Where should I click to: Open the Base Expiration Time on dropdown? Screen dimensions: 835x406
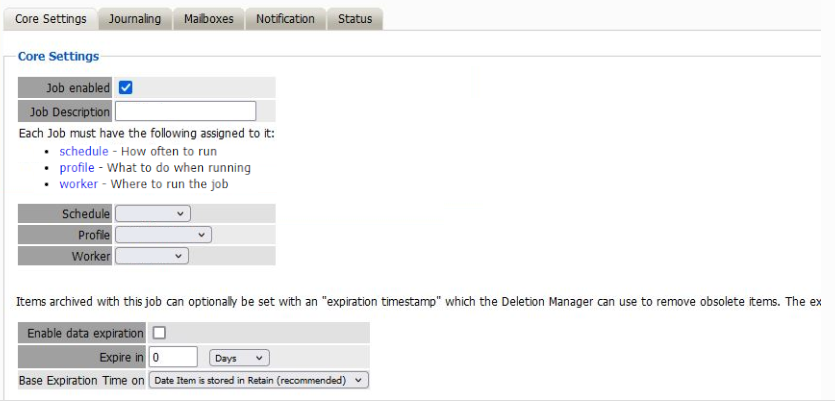[x=259, y=380]
